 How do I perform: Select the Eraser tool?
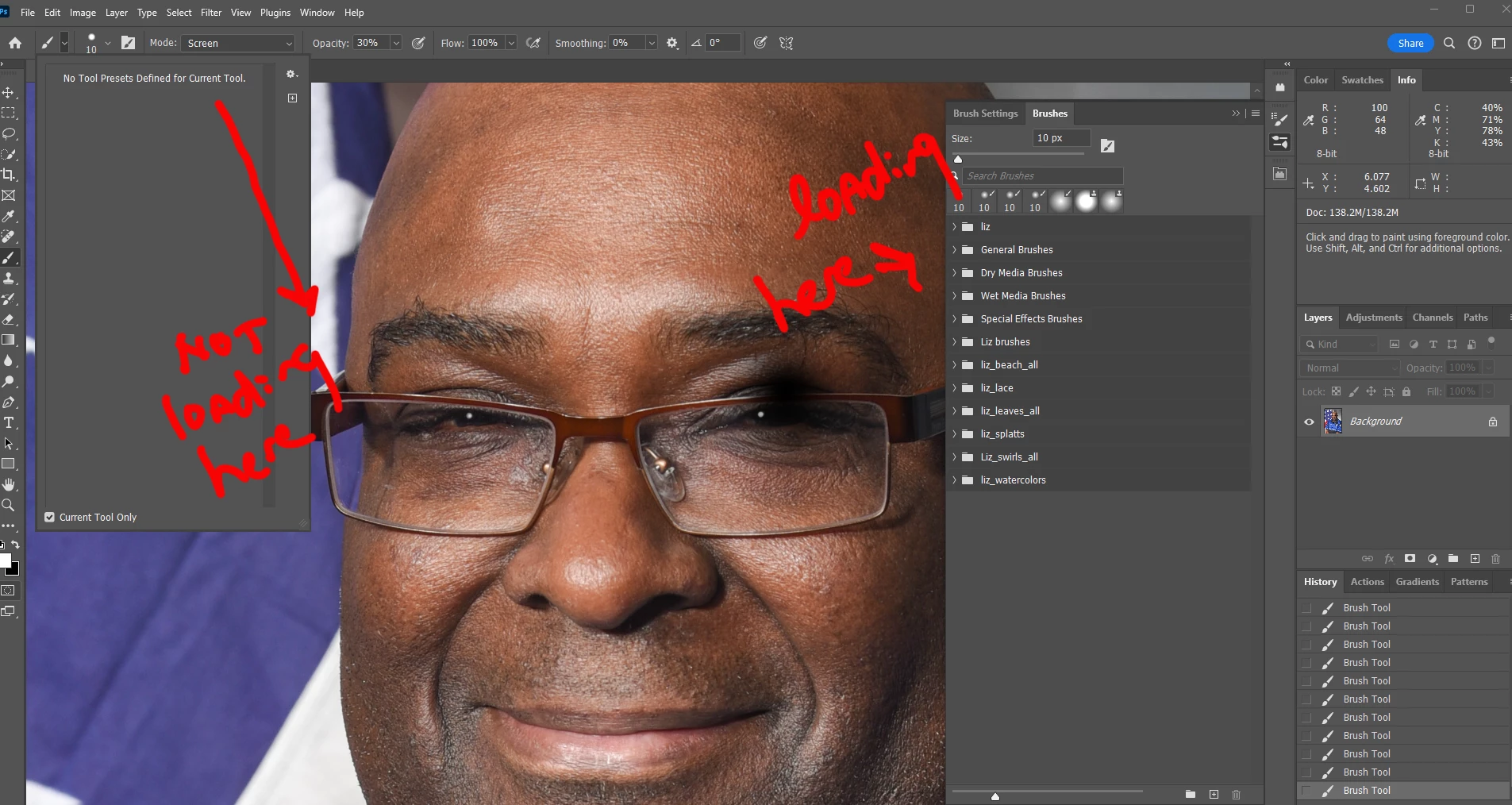(9, 319)
